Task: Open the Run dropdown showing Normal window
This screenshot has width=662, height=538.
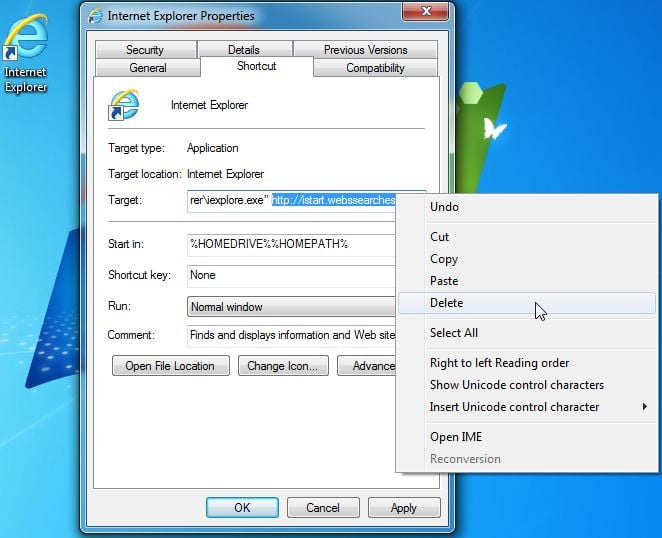Action: point(291,307)
